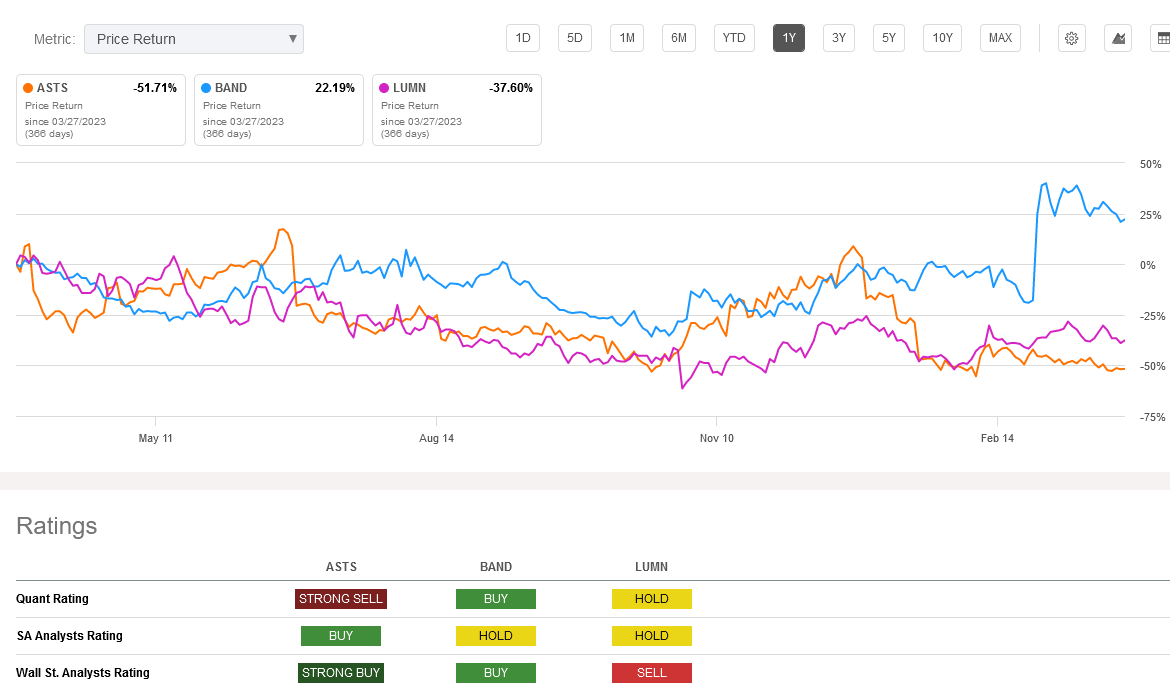
Task: Open the Quant Rating row label
Action: (52, 599)
